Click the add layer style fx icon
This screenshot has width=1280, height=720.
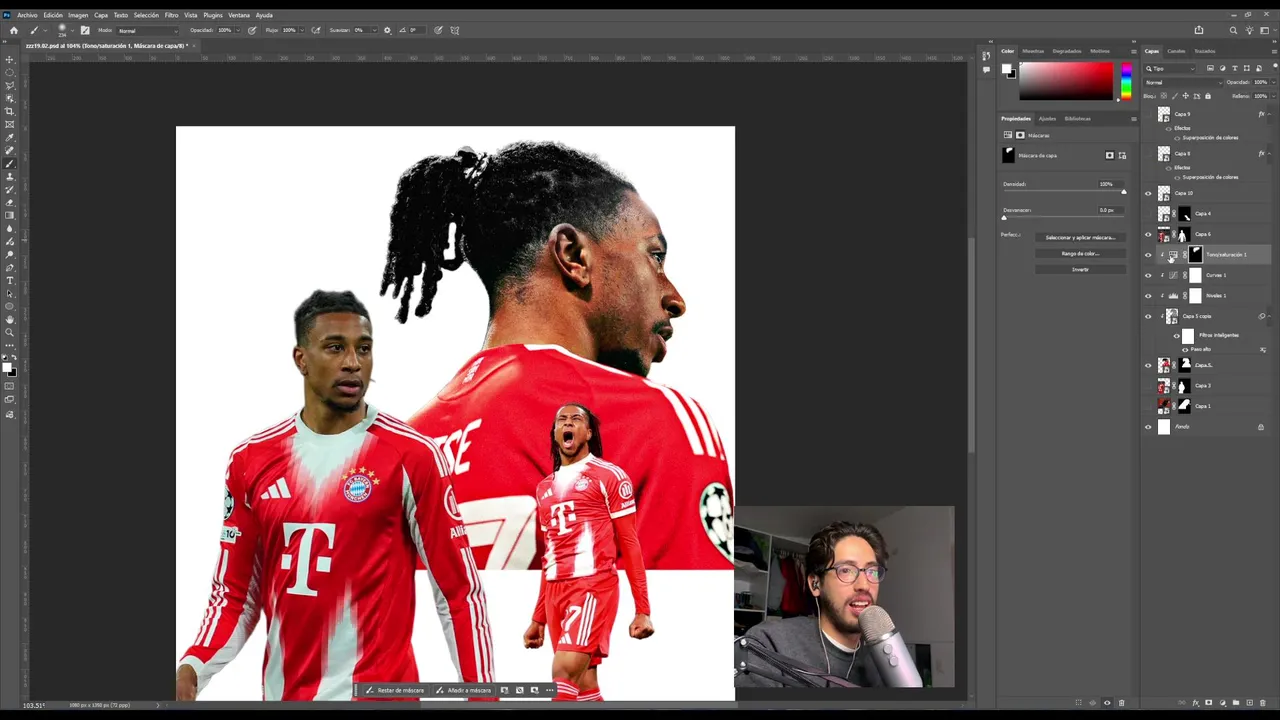(1195, 703)
